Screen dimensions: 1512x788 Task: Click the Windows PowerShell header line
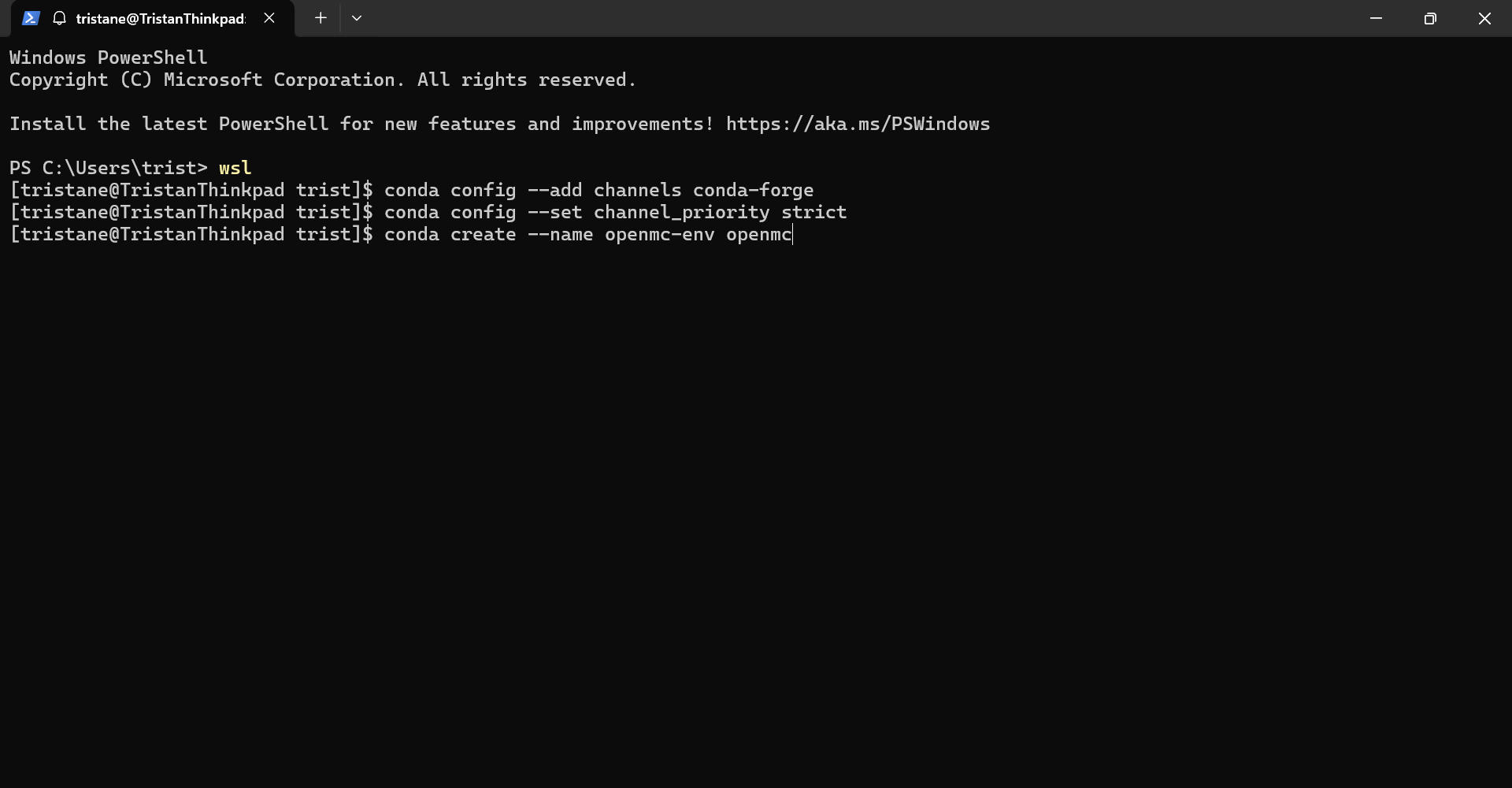(109, 58)
